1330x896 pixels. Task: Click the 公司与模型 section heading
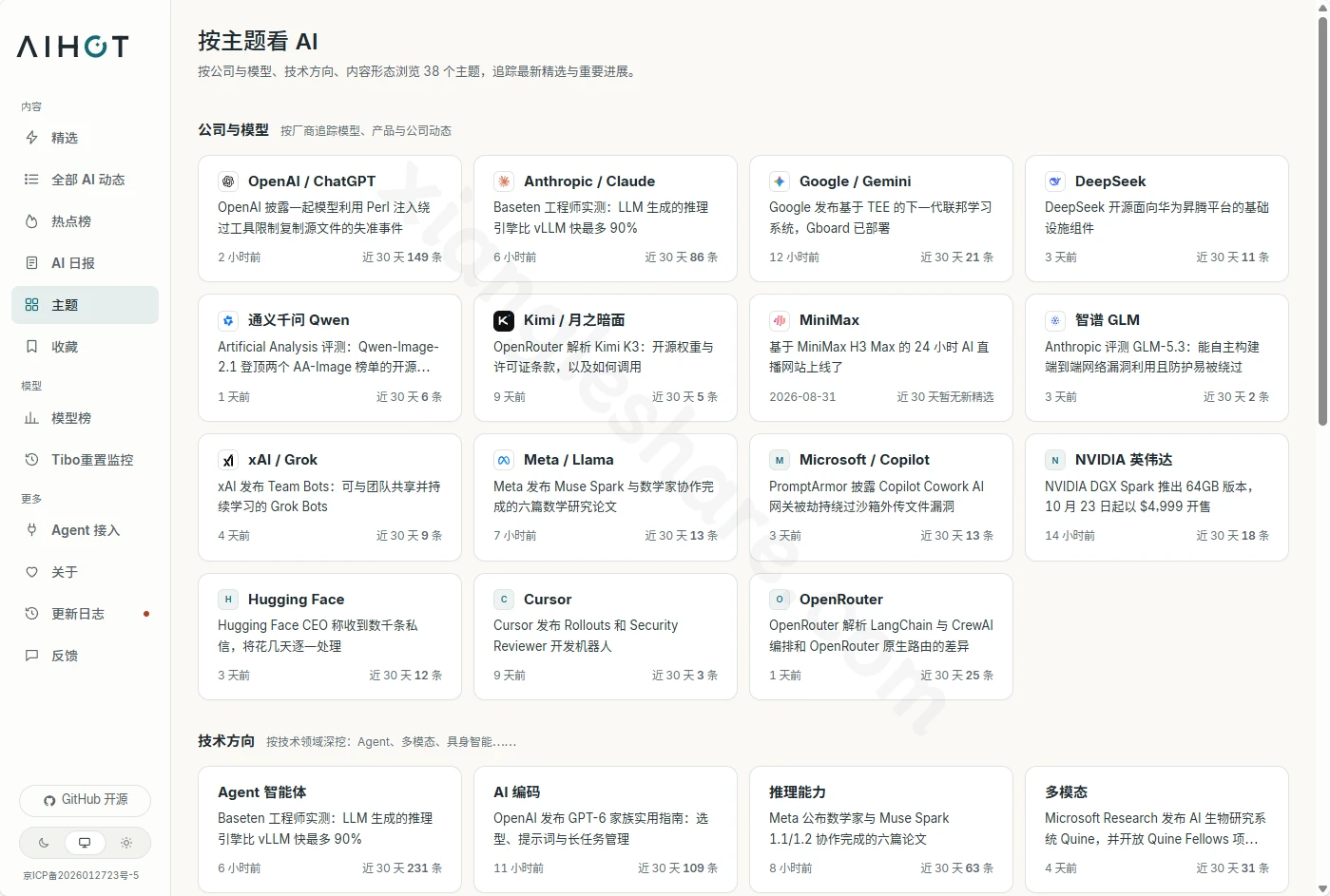point(233,130)
